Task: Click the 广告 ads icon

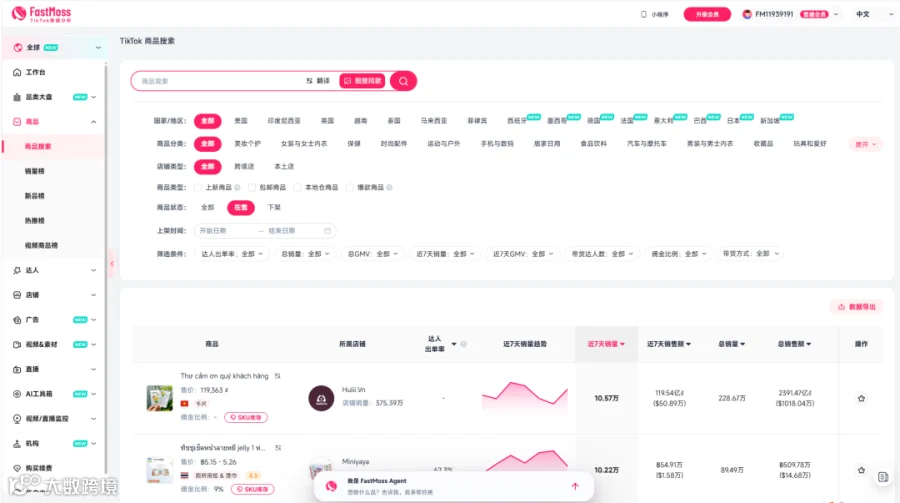Action: pyautogui.click(x=17, y=320)
